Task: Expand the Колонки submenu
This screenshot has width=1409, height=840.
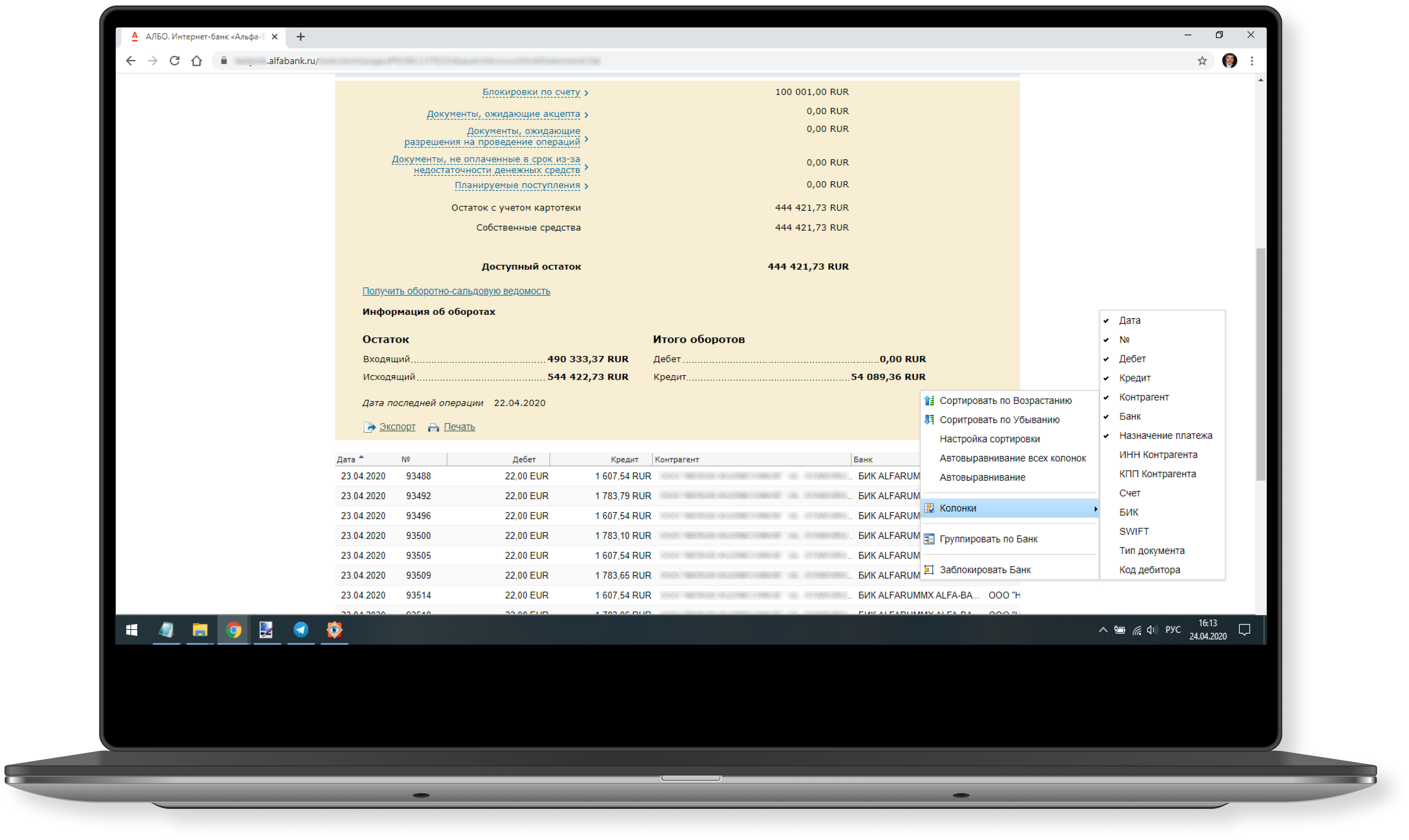Action: coord(1010,509)
